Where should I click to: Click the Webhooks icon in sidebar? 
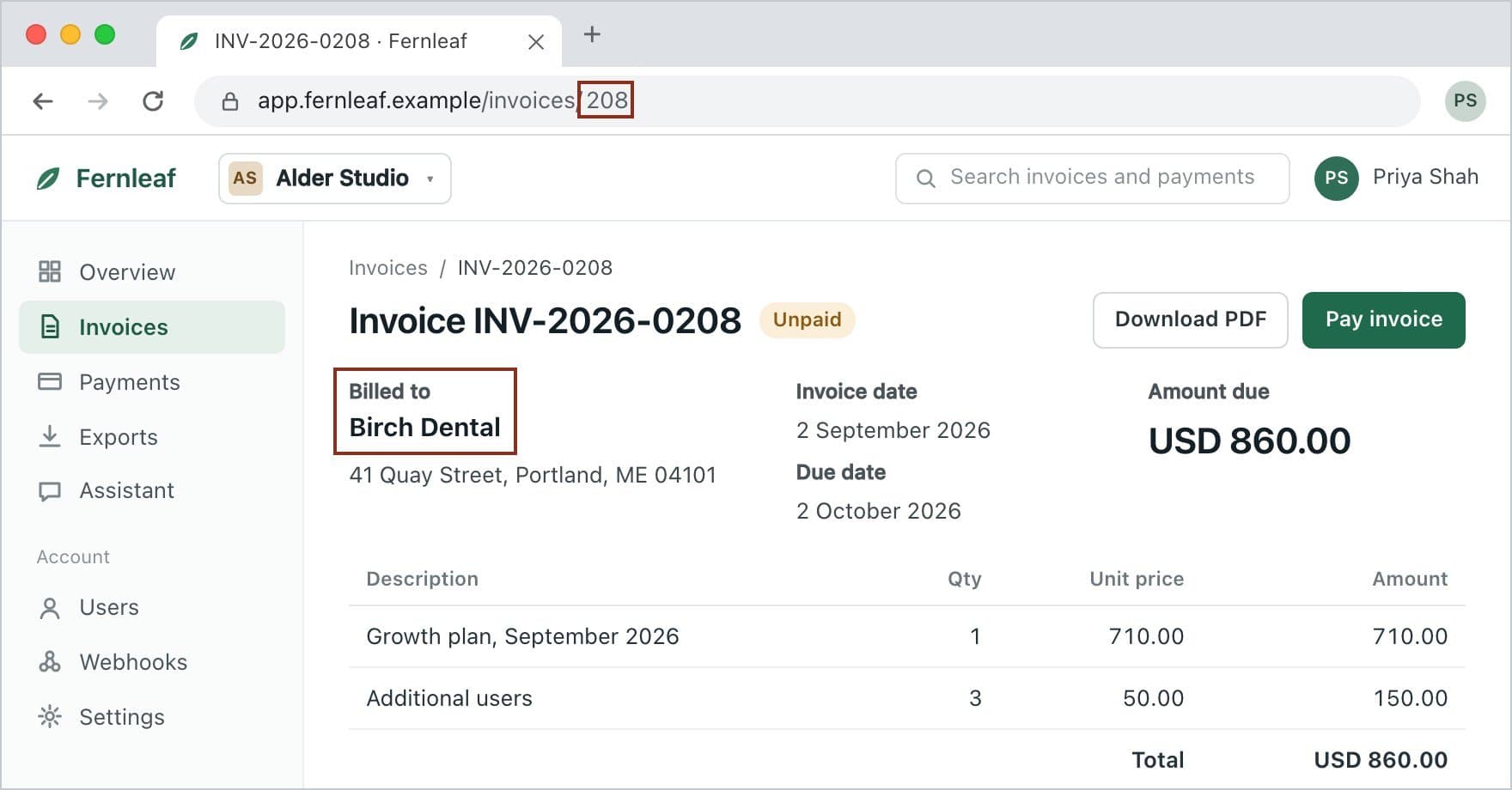click(50, 661)
